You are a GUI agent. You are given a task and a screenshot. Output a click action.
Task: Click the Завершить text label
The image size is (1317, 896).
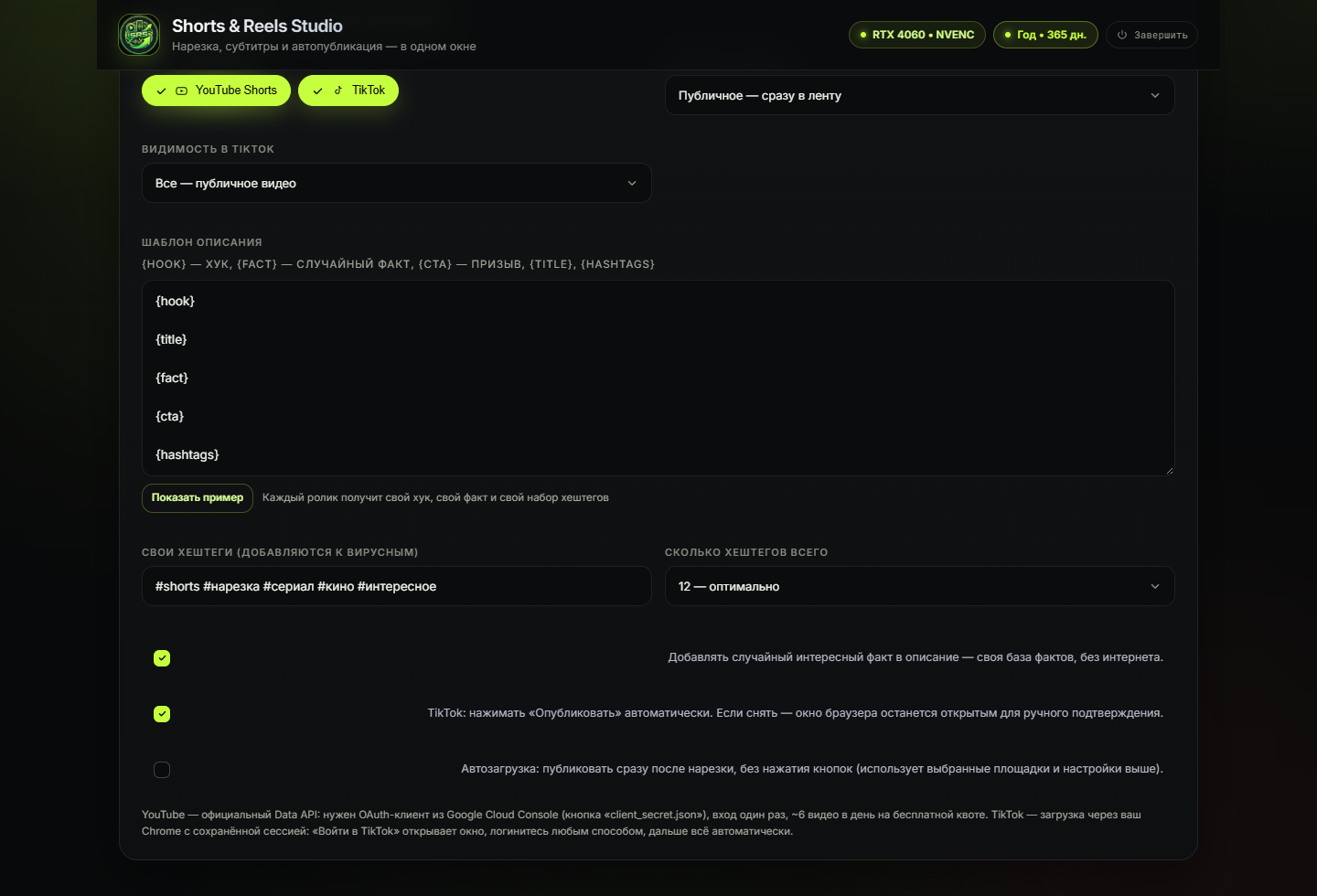click(1161, 36)
